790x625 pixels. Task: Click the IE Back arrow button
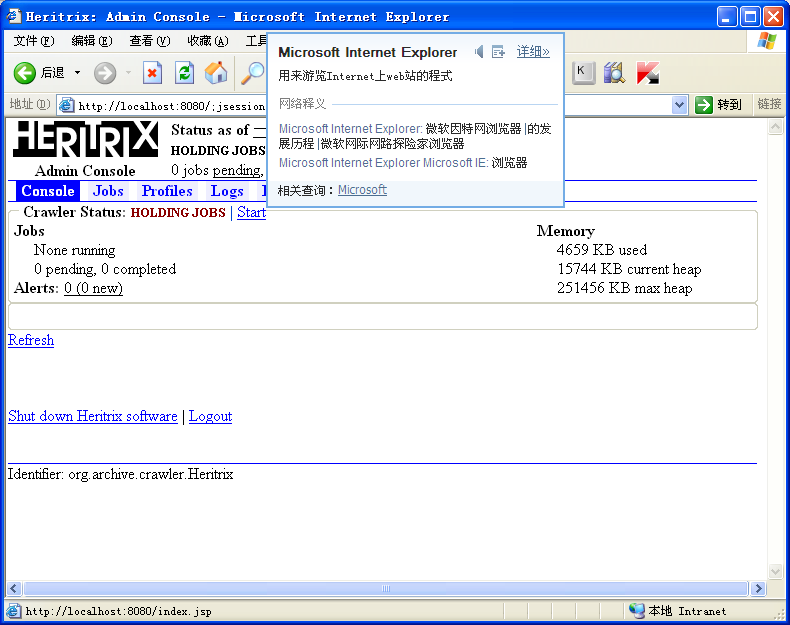pyautogui.click(x=24, y=74)
